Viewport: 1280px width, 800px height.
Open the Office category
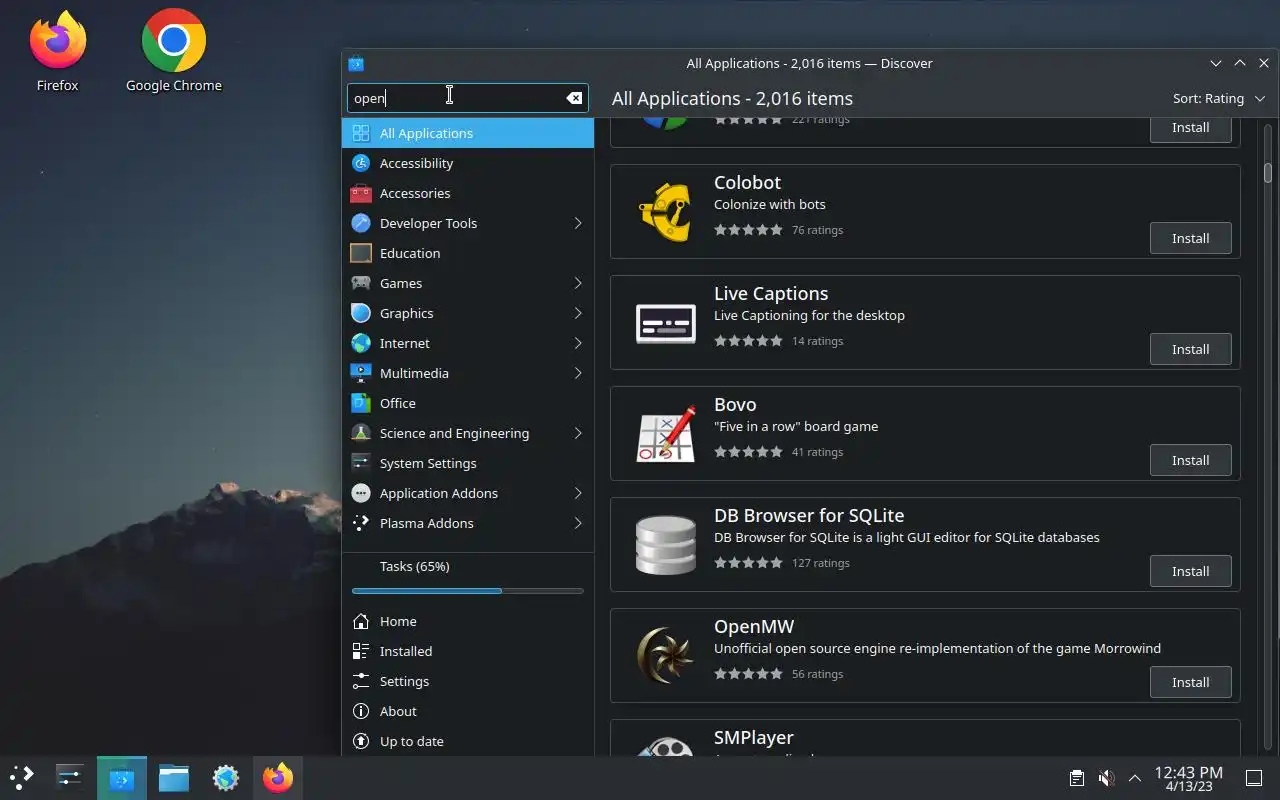pyautogui.click(x=468, y=403)
